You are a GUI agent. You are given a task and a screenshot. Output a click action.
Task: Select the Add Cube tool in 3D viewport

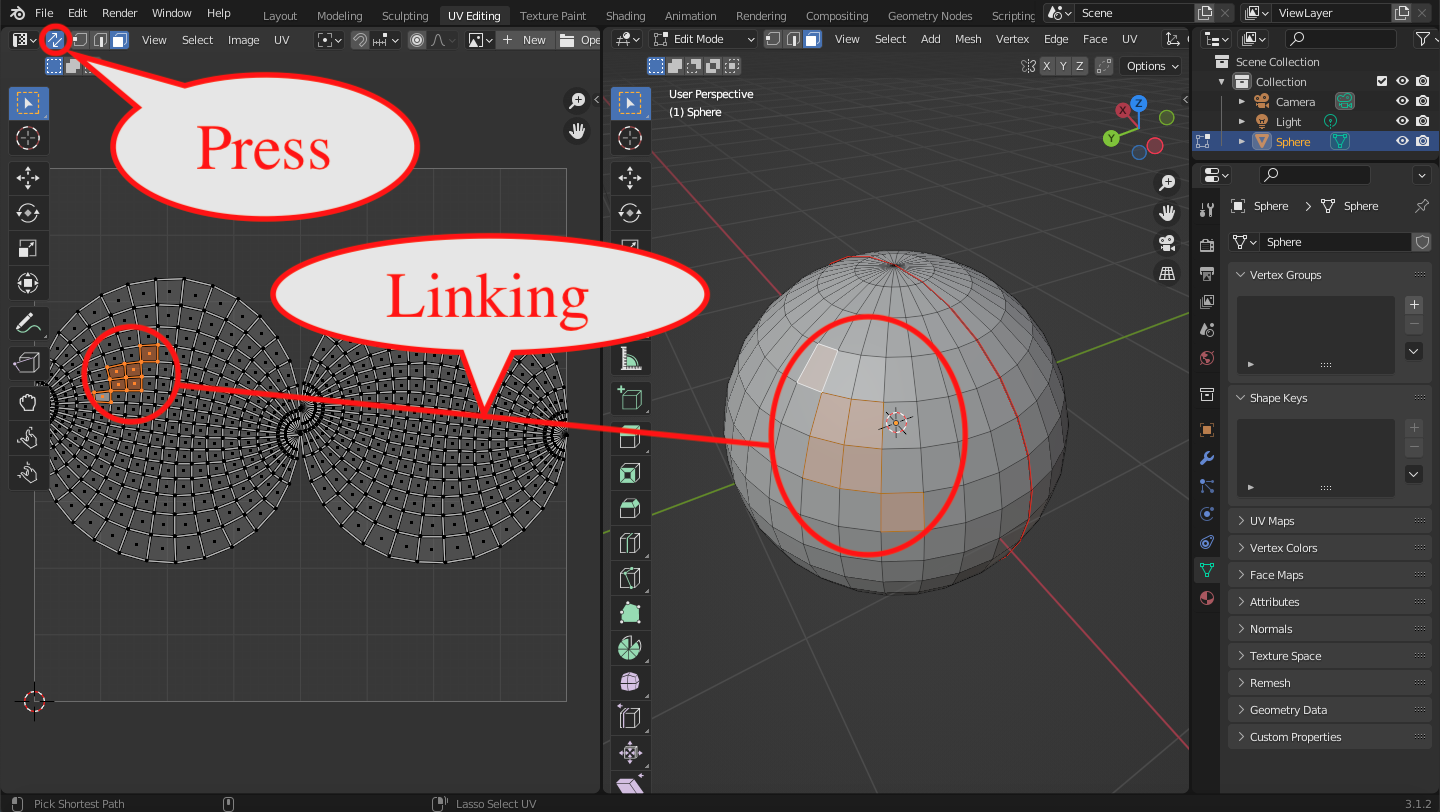630,400
